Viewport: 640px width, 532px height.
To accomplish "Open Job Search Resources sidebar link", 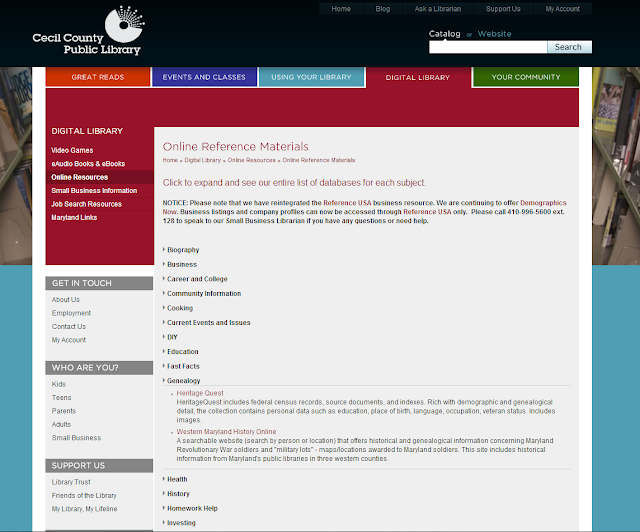I will click(87, 204).
